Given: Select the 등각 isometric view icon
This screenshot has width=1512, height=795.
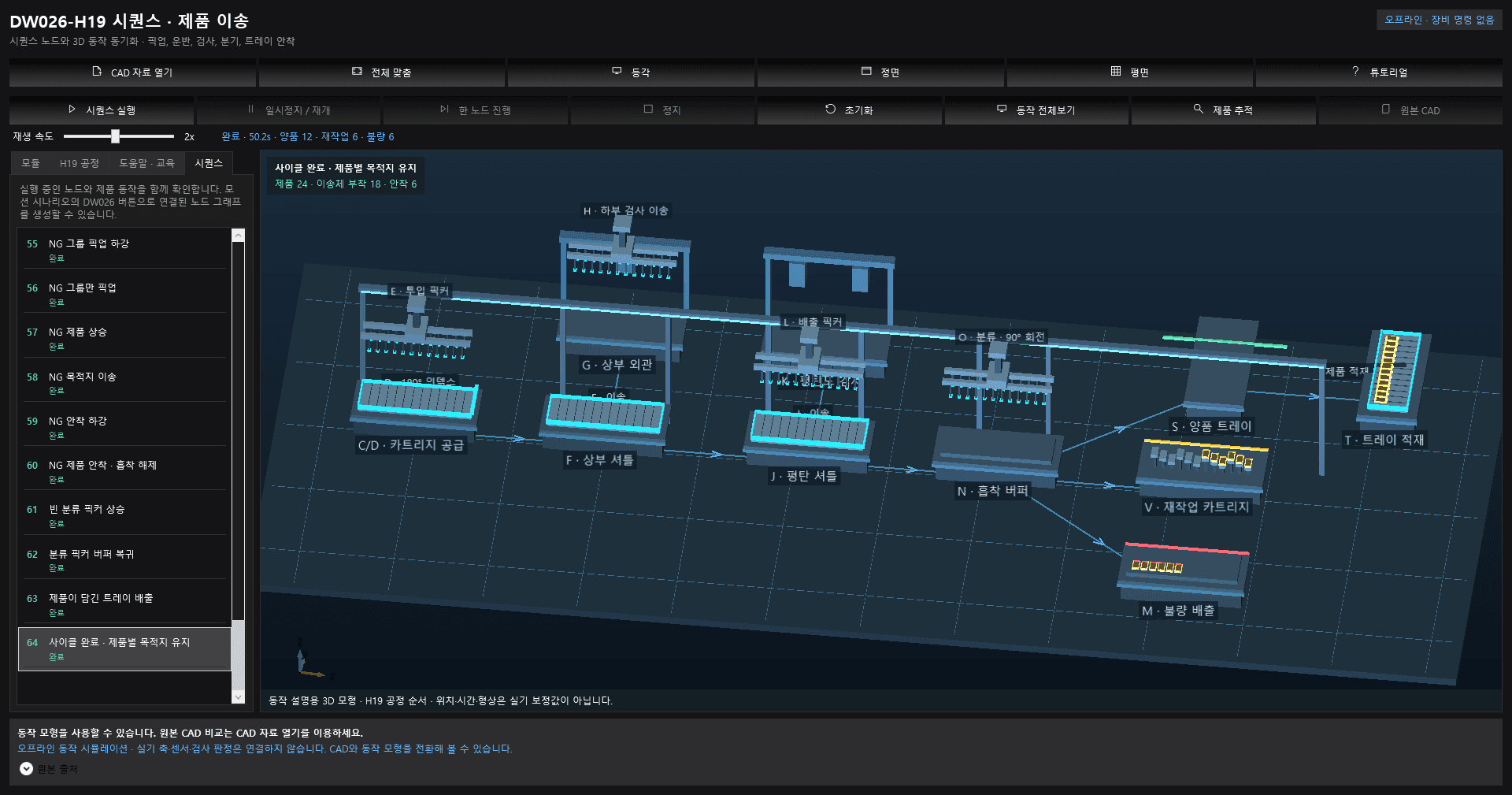Looking at the screenshot, I should click(x=617, y=72).
